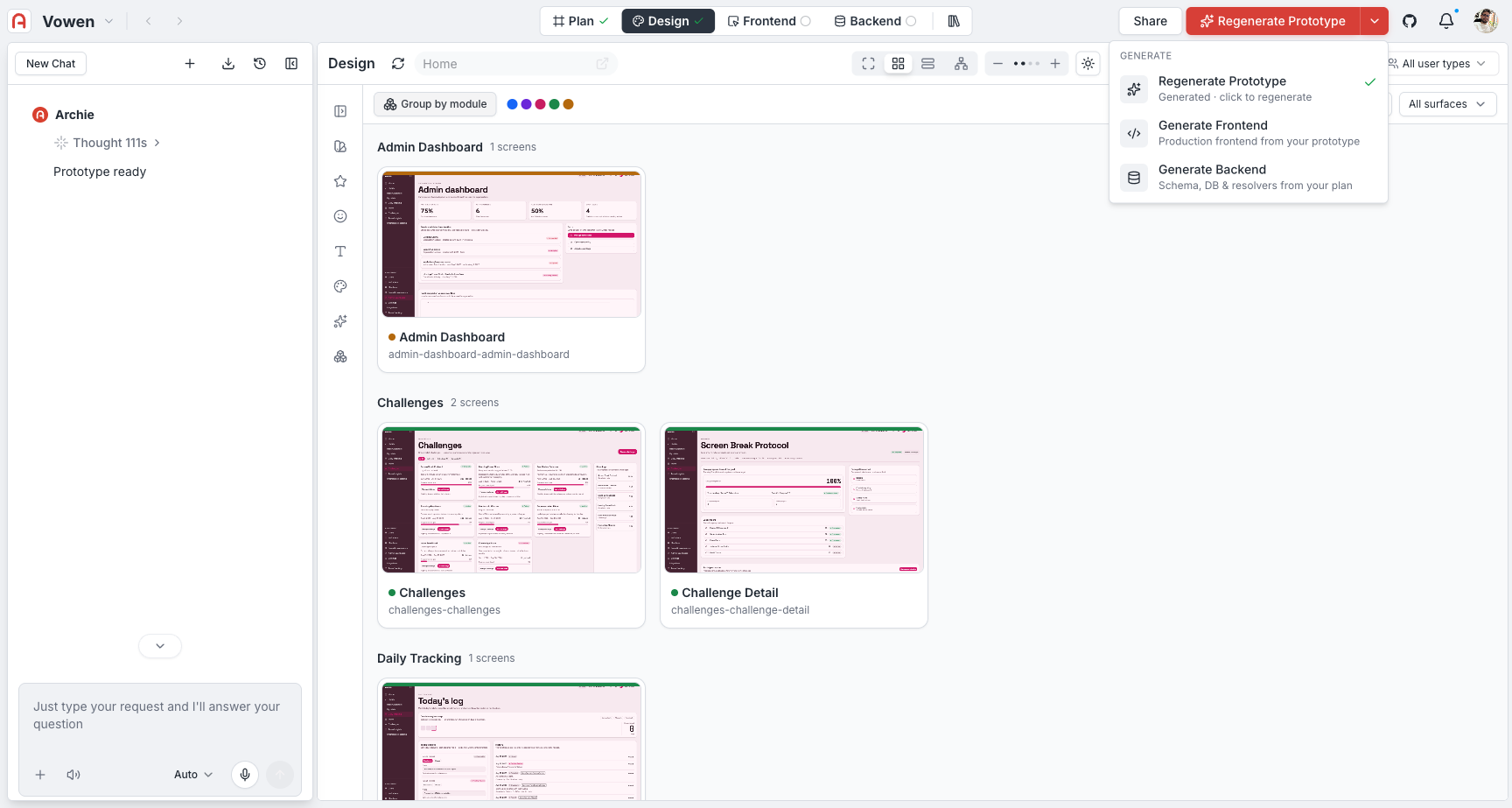Open the typography T icon in sidebar
The width and height of the screenshot is (1512, 808).
click(340, 251)
